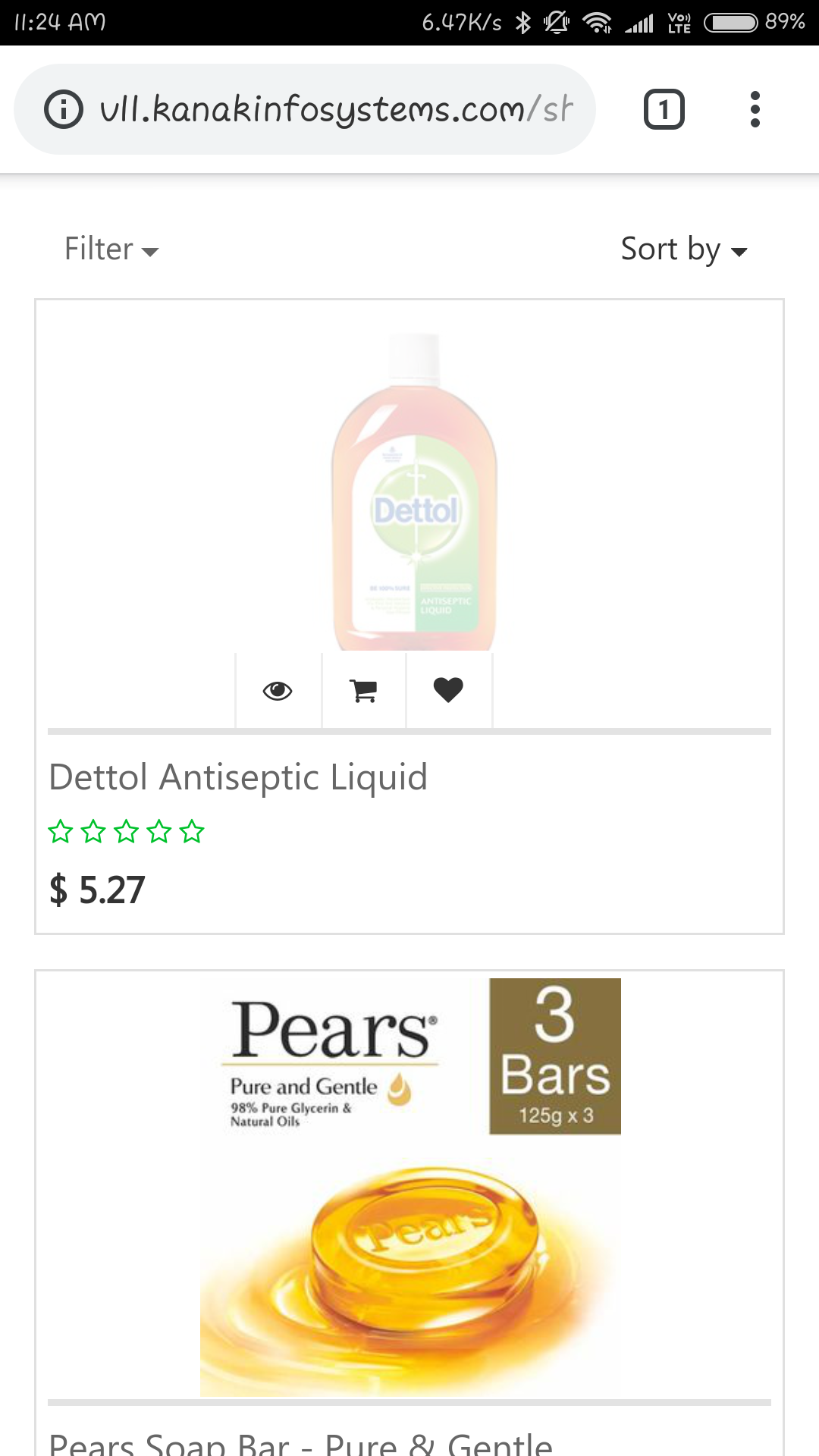Rate Dettol with the third star
The width and height of the screenshot is (819, 1456).
pos(126,832)
